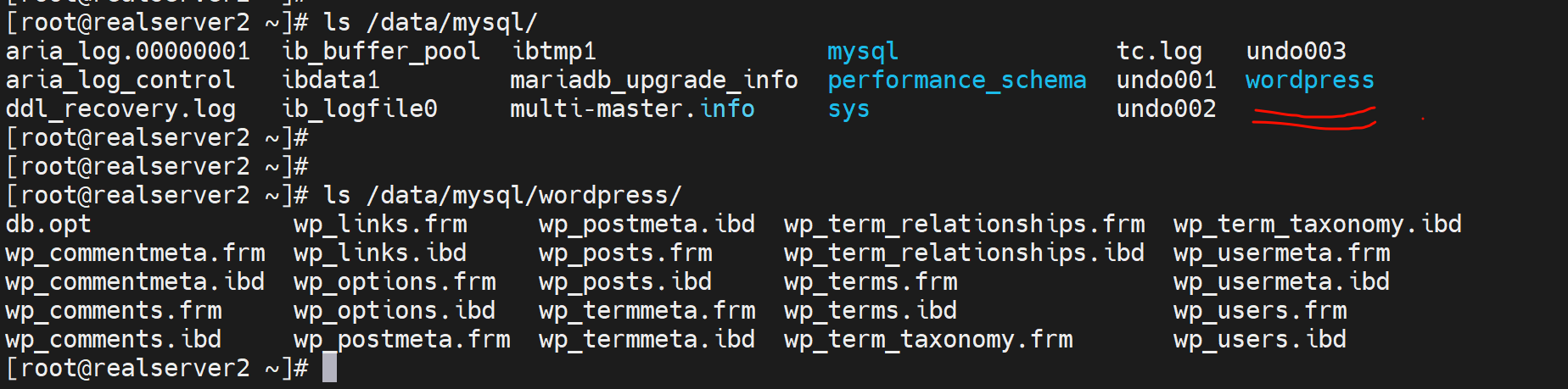The image size is (1568, 389).
Task: Click the mariadb_upgrade_info file name
Action: (653, 81)
